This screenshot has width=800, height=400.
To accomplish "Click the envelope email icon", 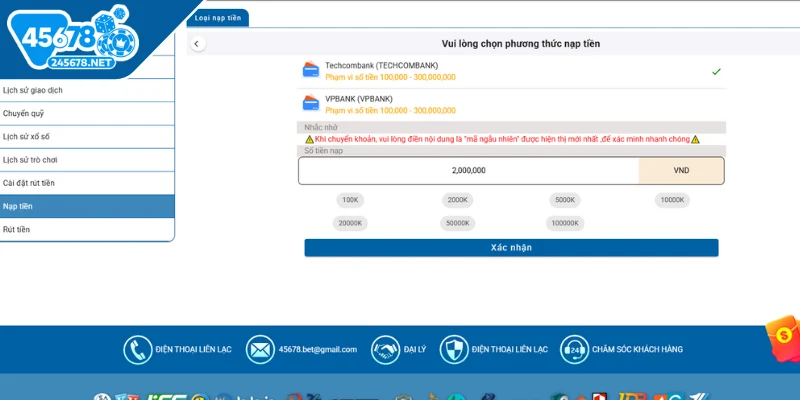I will [x=260, y=349].
